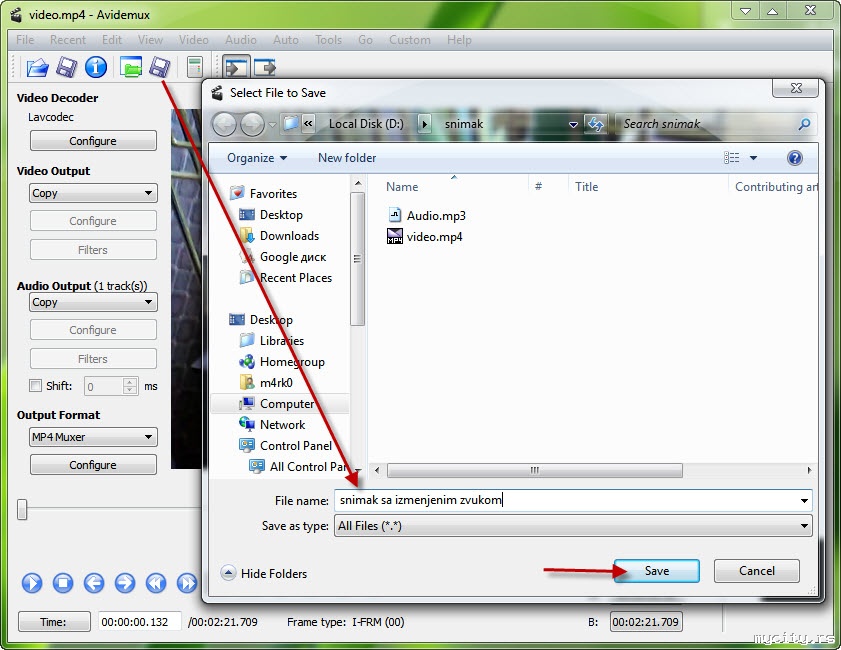Click the Back navigation arrow in Save dialog
Screen dimensions: 841x650
pyautogui.click(x=225, y=124)
